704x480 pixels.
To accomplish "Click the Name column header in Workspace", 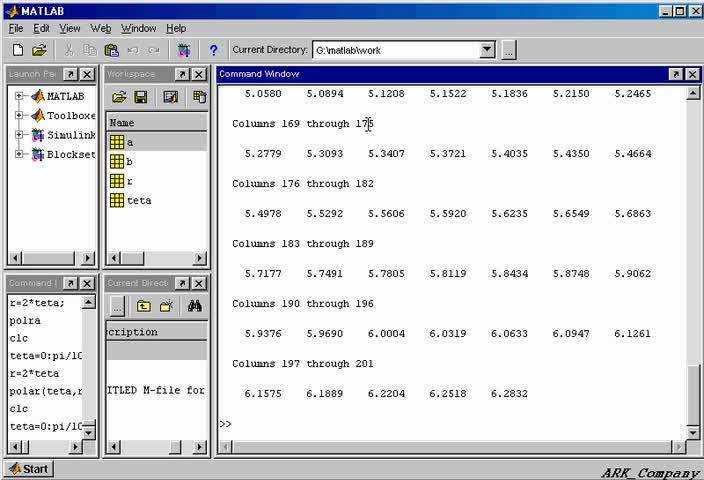I will click(156, 123).
